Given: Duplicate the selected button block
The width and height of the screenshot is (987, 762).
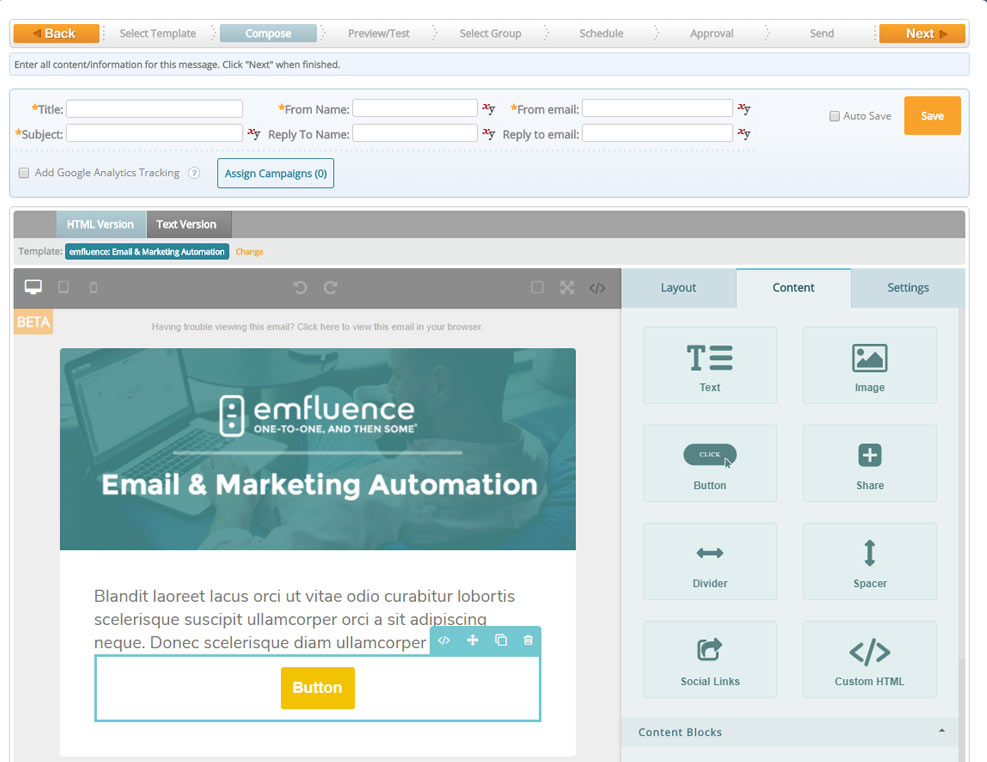Looking at the screenshot, I should click(x=501, y=640).
